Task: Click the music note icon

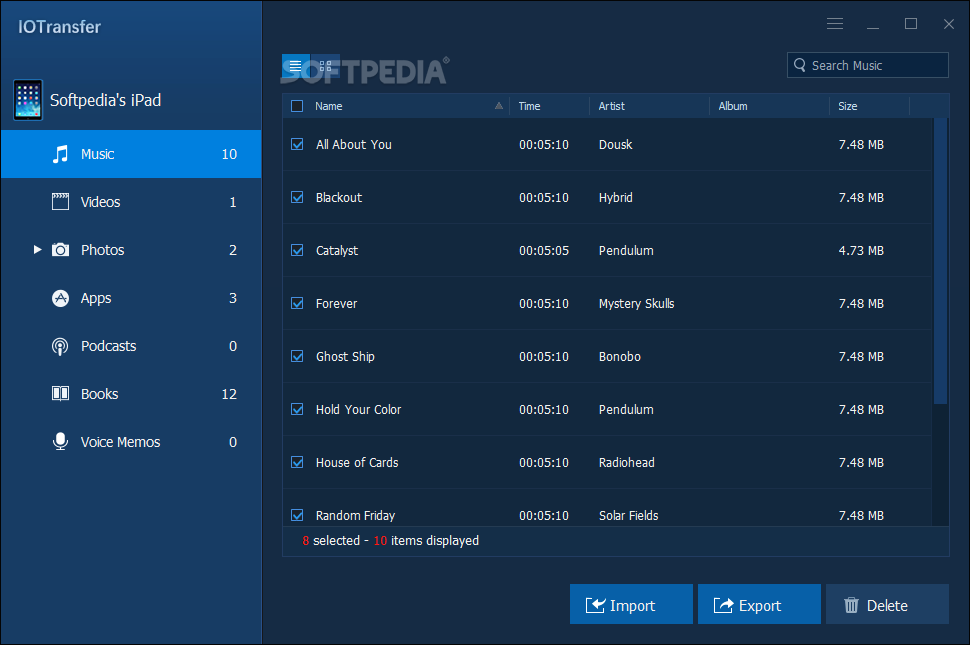Action: click(x=60, y=154)
